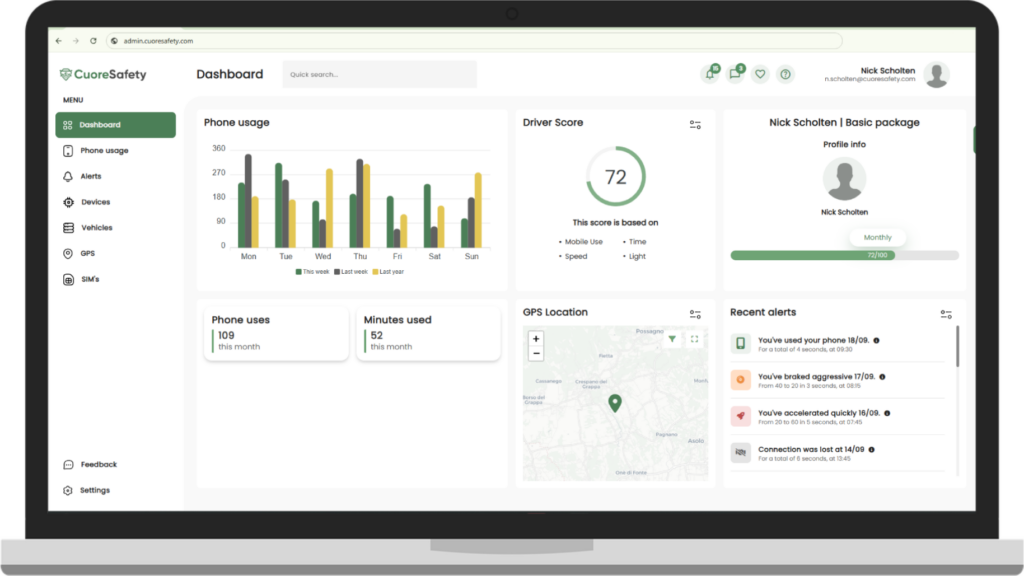
Task: Go to Phone usage in sidebar
Action: [104, 151]
